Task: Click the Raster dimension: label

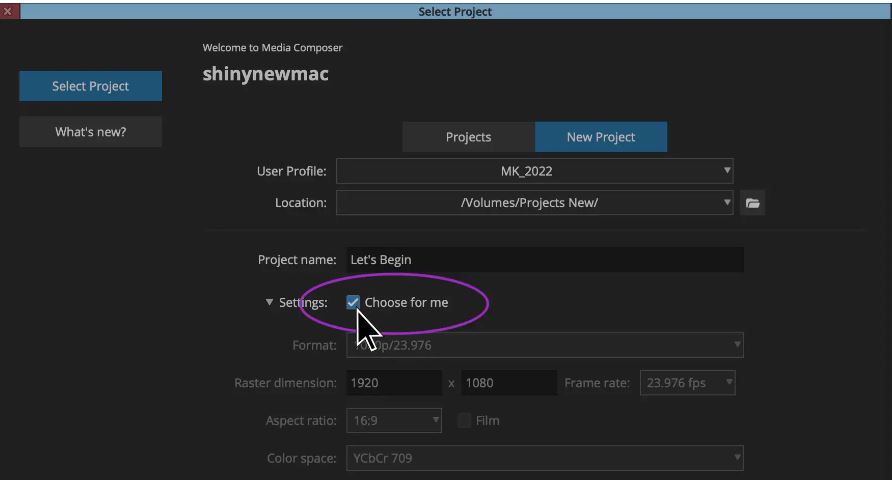Action: (285, 383)
